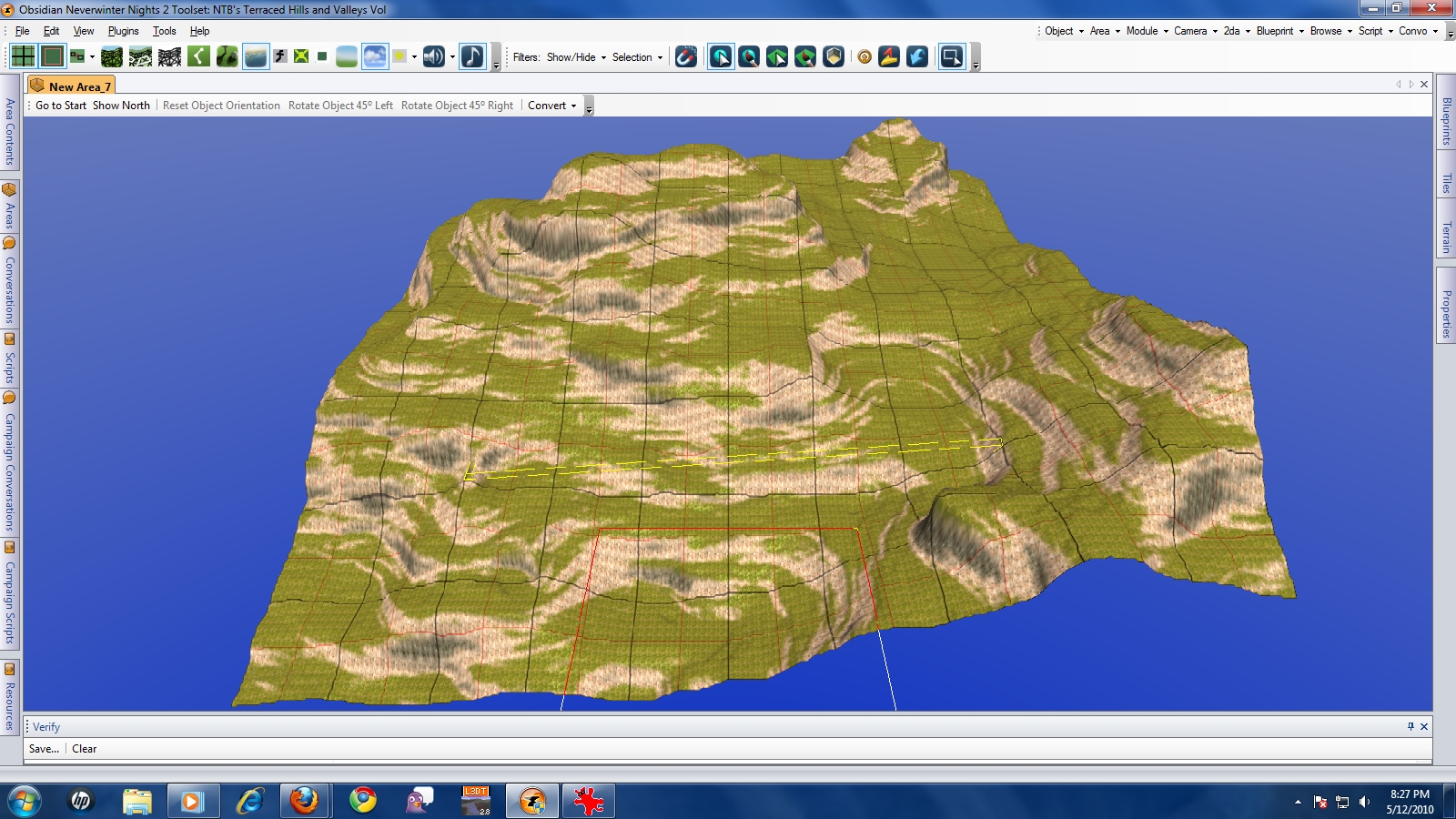Click the music note icon

(x=472, y=56)
